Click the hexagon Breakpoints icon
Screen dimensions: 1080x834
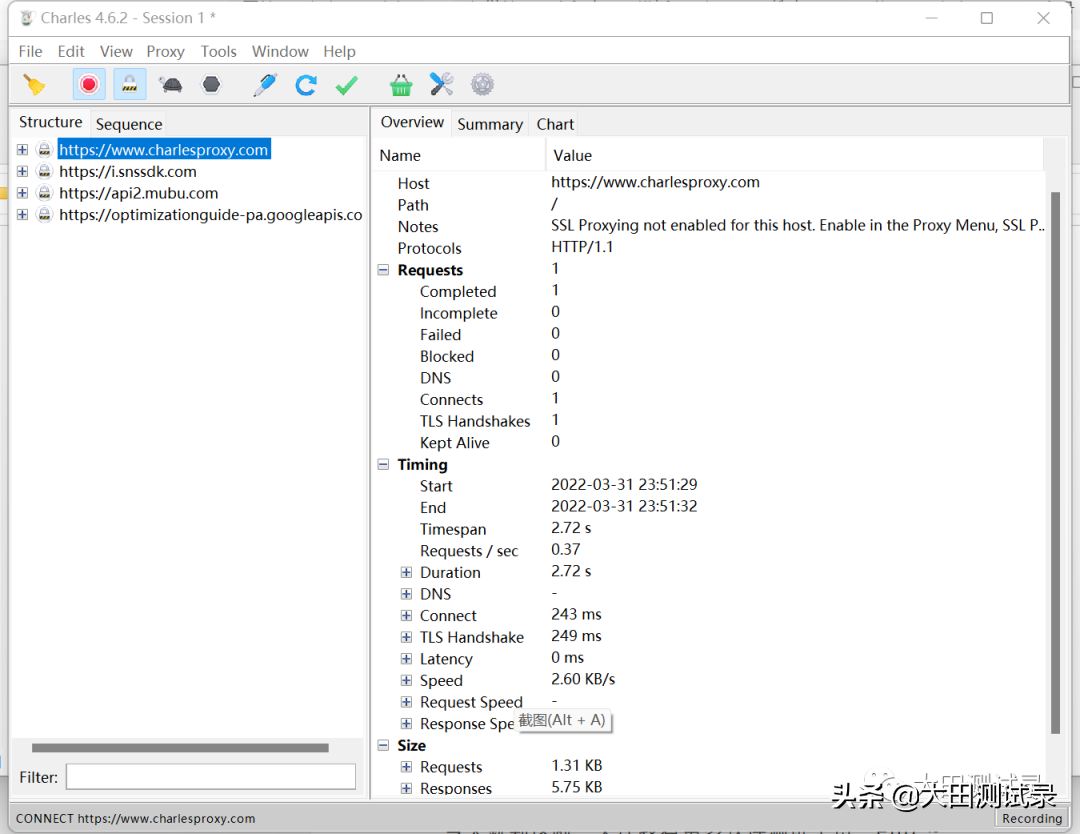(x=211, y=85)
